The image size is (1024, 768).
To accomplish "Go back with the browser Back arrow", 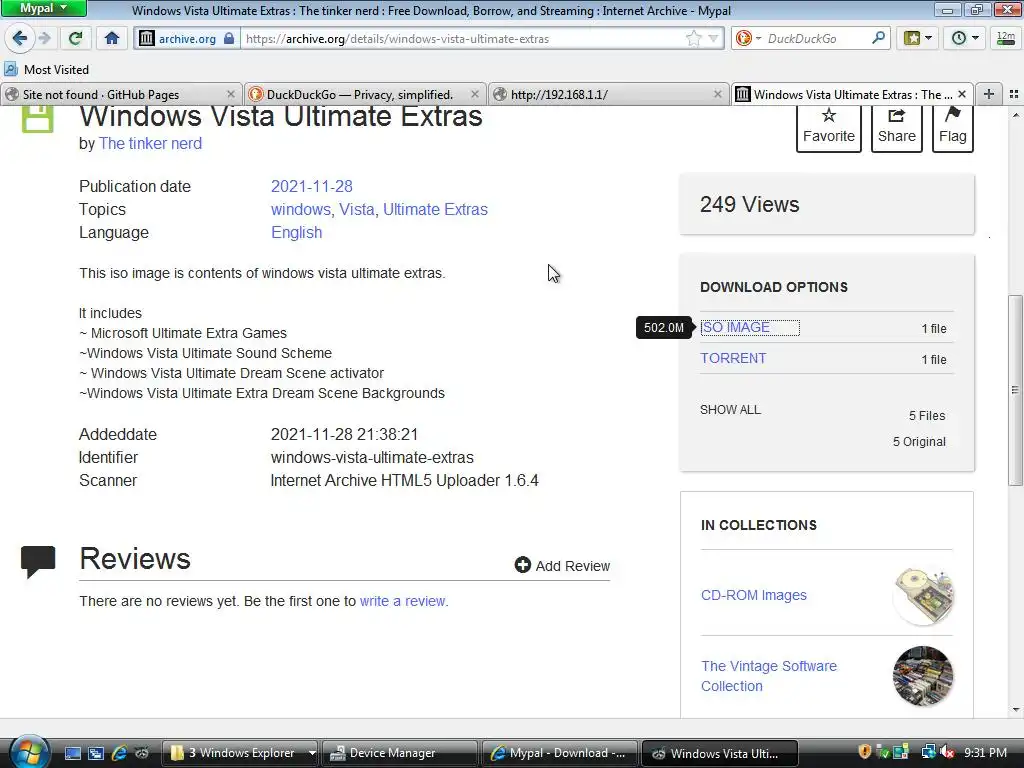I will [x=20, y=39].
